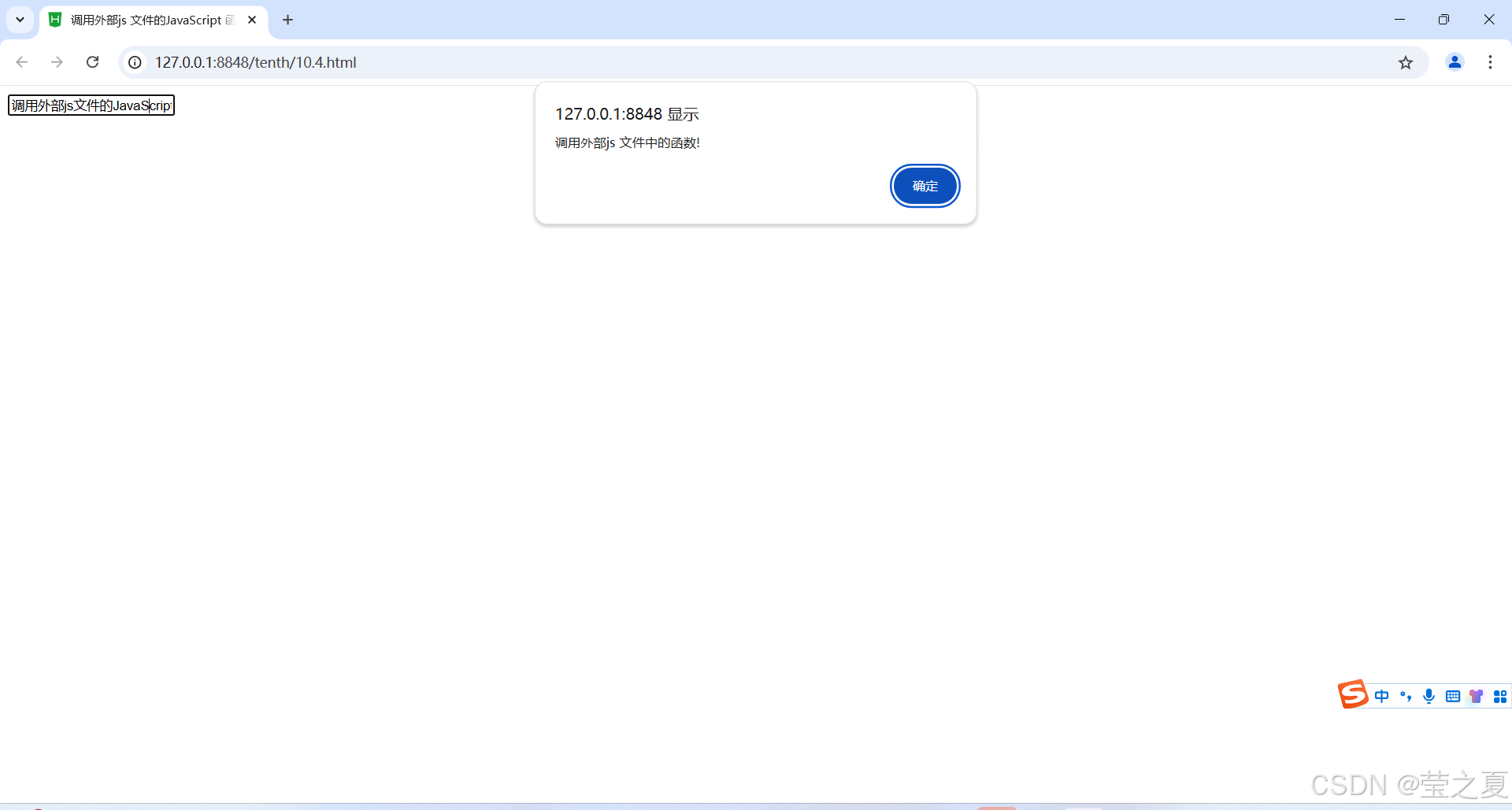Click the 调用外部js文件的JavaScript page button
This screenshot has height=810, width=1512.
pos(91,105)
